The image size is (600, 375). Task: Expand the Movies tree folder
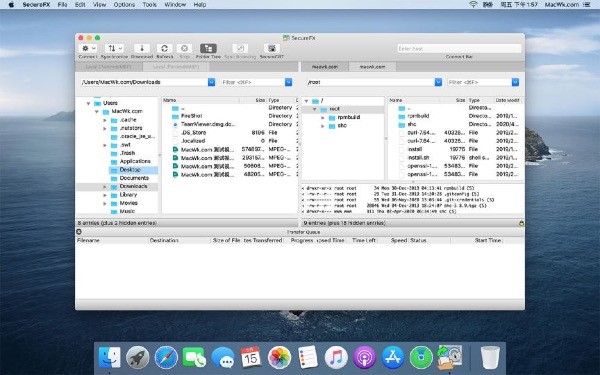(x=105, y=204)
